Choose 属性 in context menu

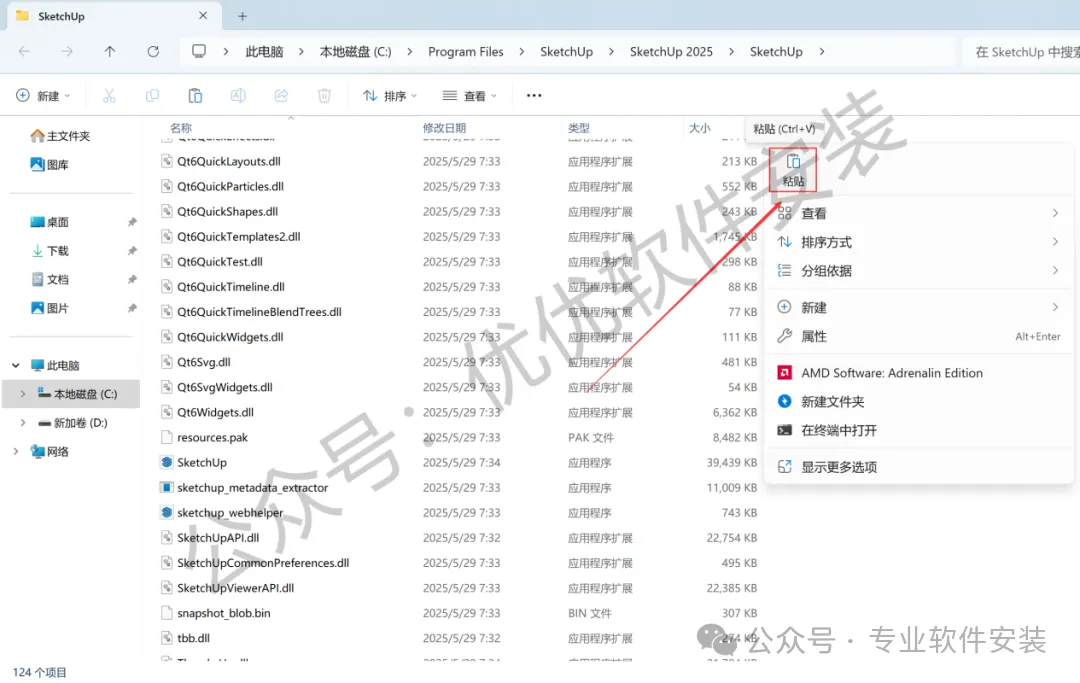tap(918, 337)
